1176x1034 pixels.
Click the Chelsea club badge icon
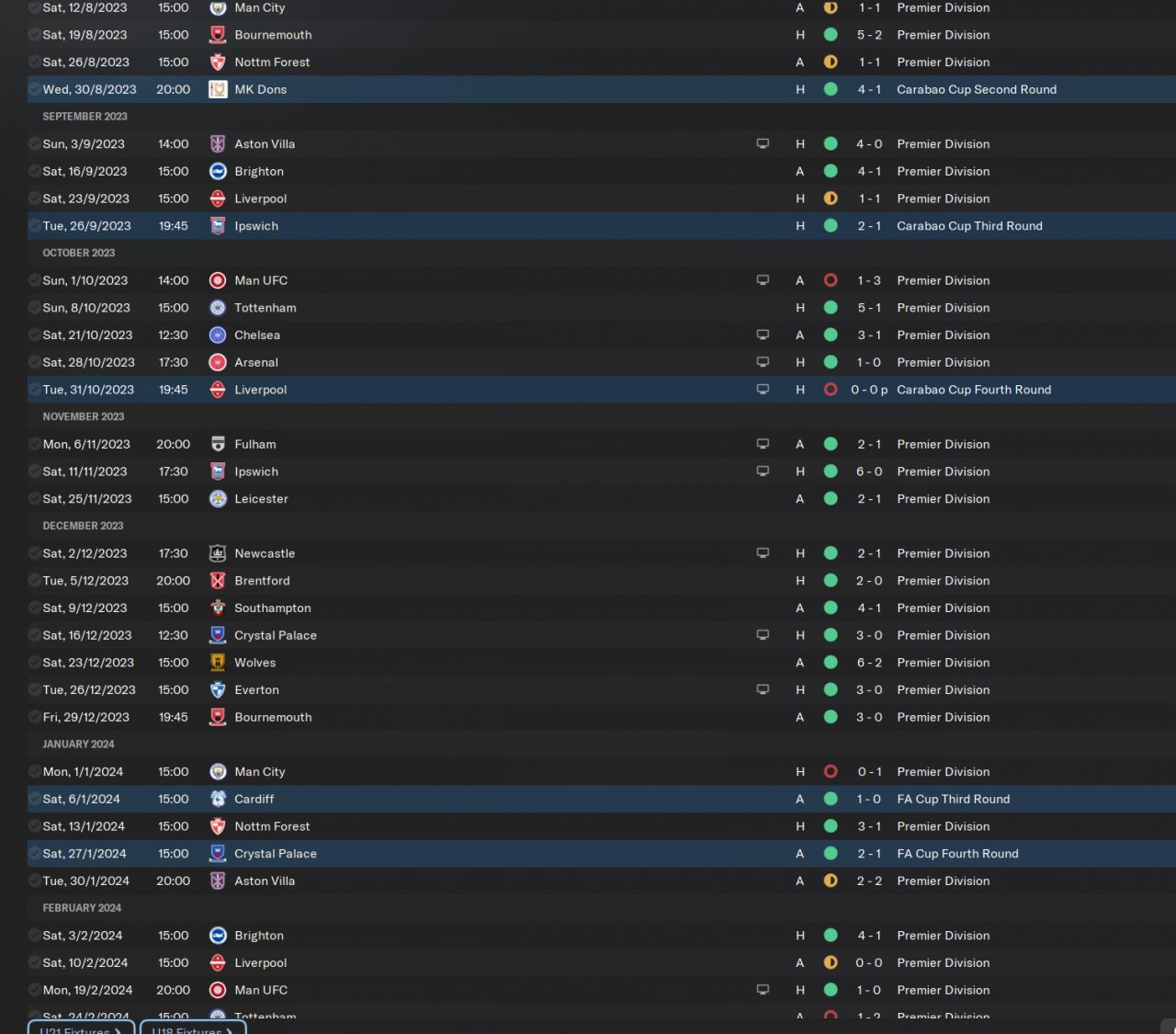click(218, 335)
